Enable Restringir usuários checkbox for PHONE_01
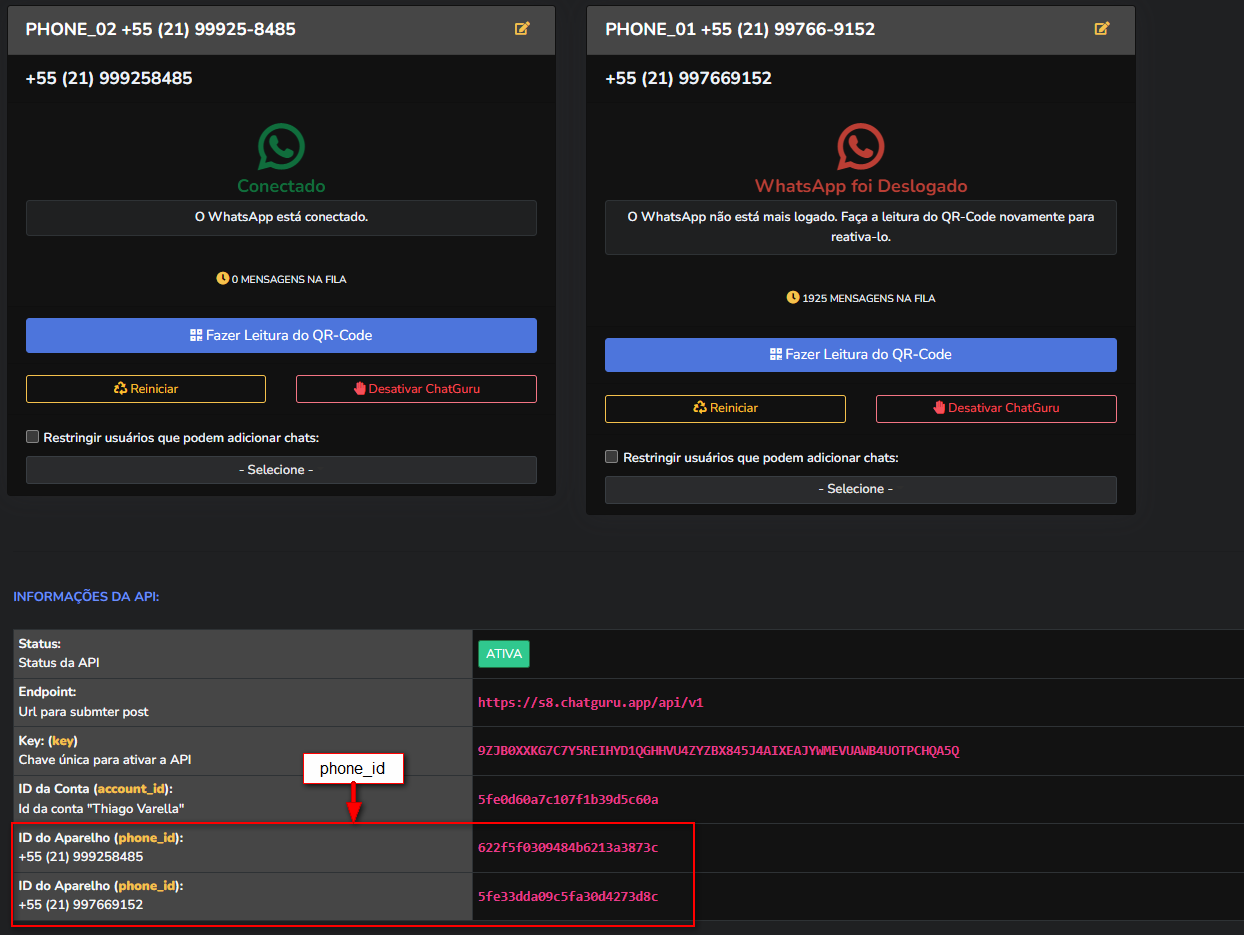Viewport: 1244px width, 937px height. (x=612, y=457)
